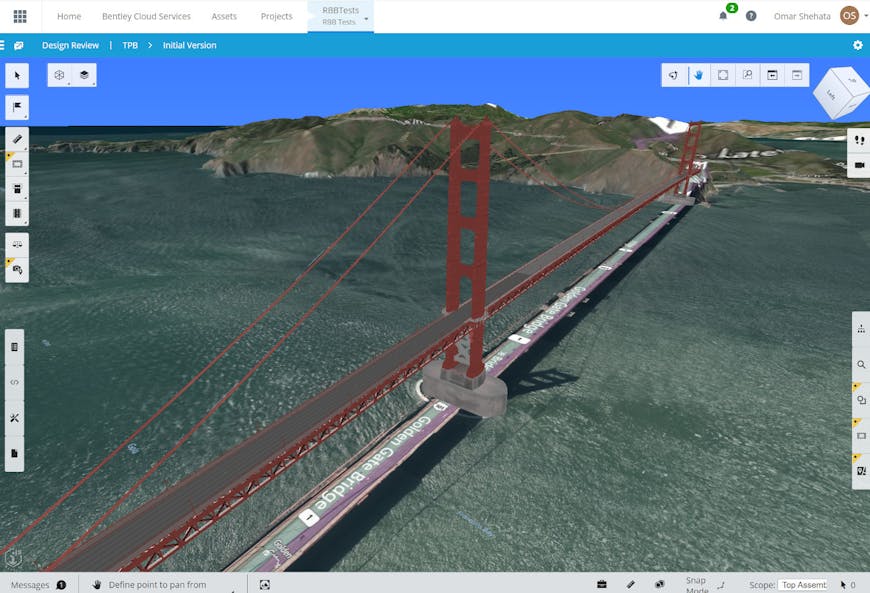Click the TPB breadcrumb link
870x593 pixels.
pos(130,45)
